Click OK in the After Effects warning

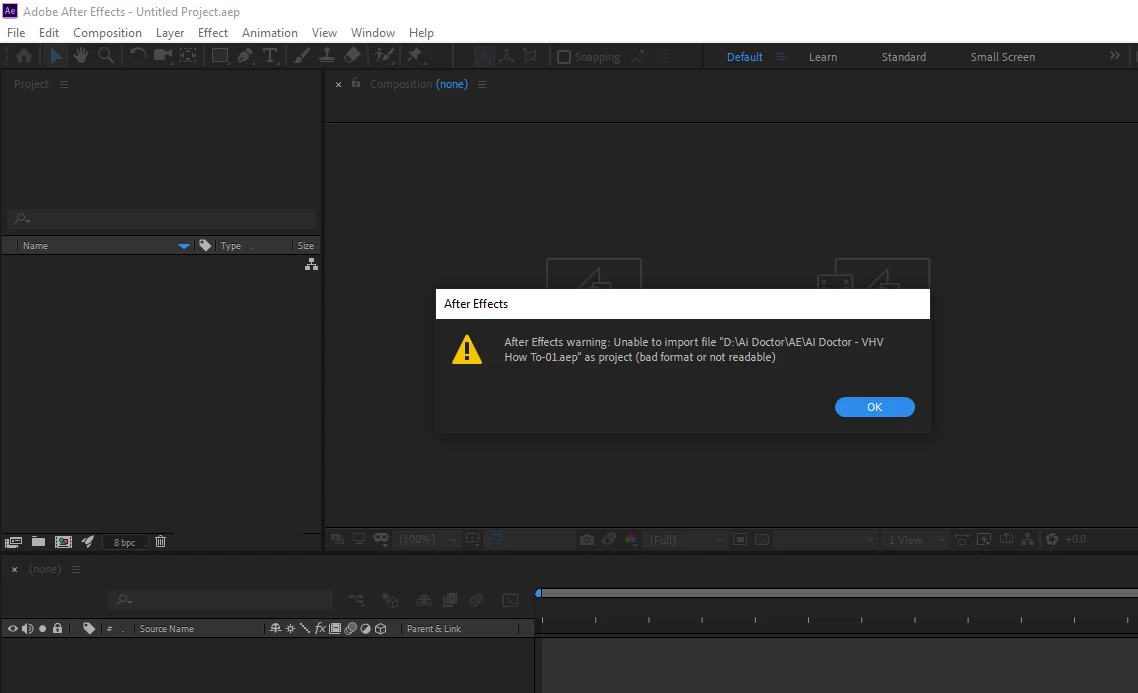click(875, 407)
